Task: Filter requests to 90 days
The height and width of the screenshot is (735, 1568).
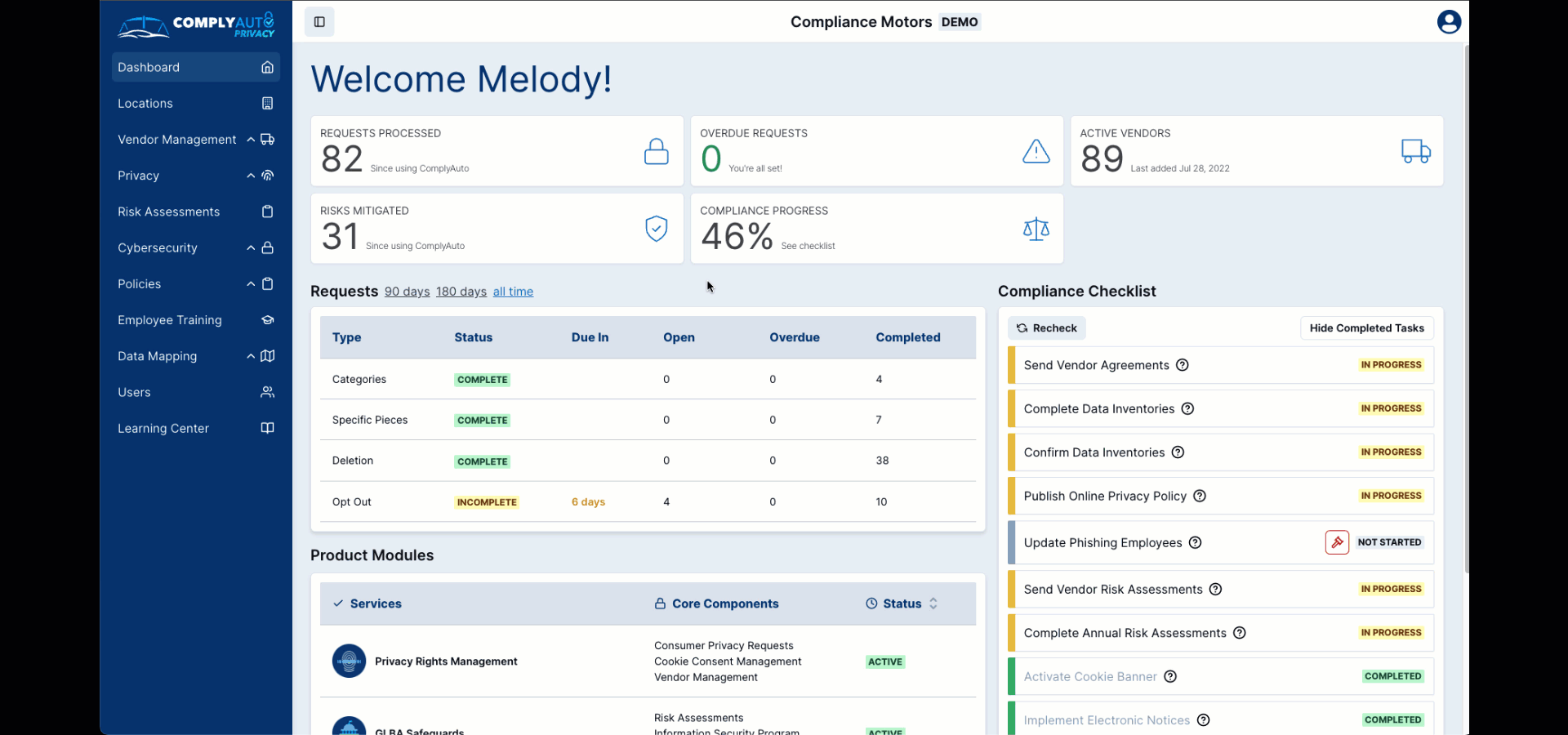Action: [x=407, y=292]
